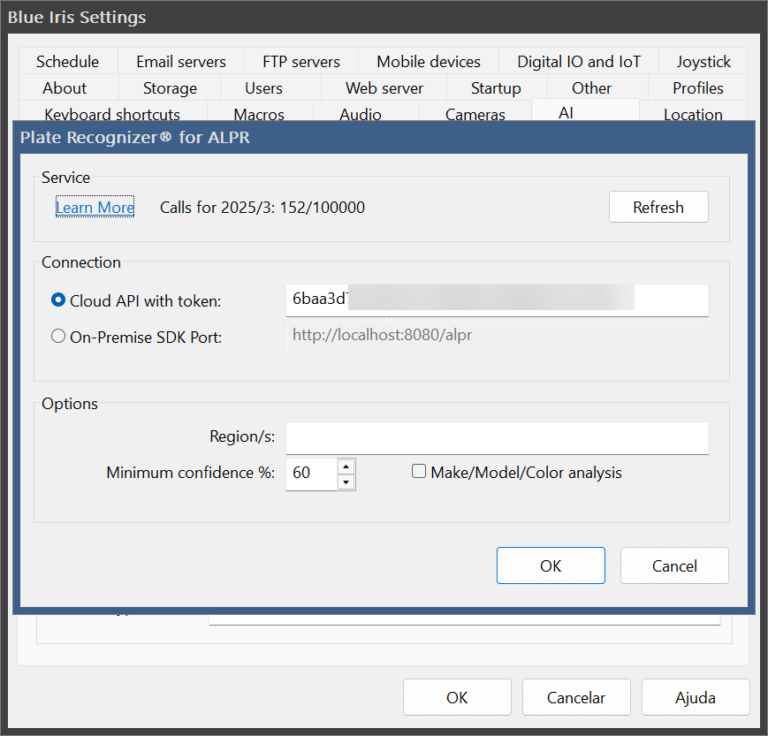Decrease minimum confidence with down arrow

click(346, 482)
